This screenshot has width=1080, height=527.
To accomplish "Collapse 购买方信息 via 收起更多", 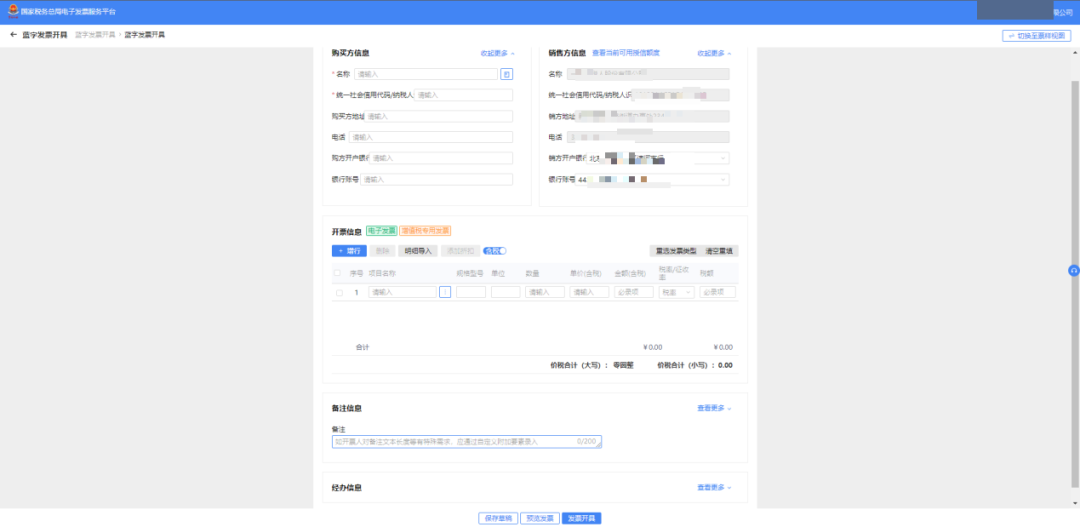I will [x=497, y=53].
